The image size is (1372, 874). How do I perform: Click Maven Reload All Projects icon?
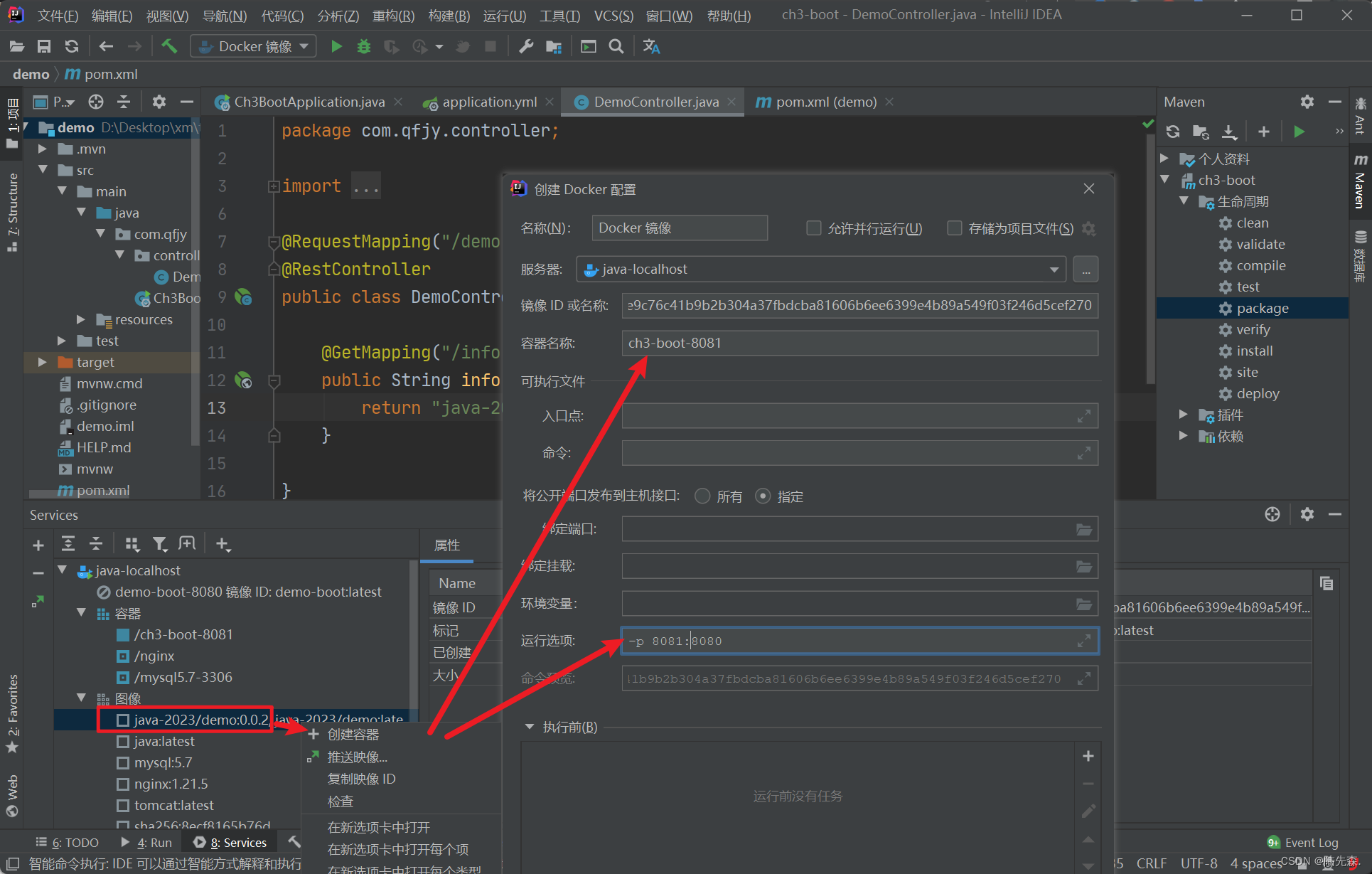tap(1173, 132)
